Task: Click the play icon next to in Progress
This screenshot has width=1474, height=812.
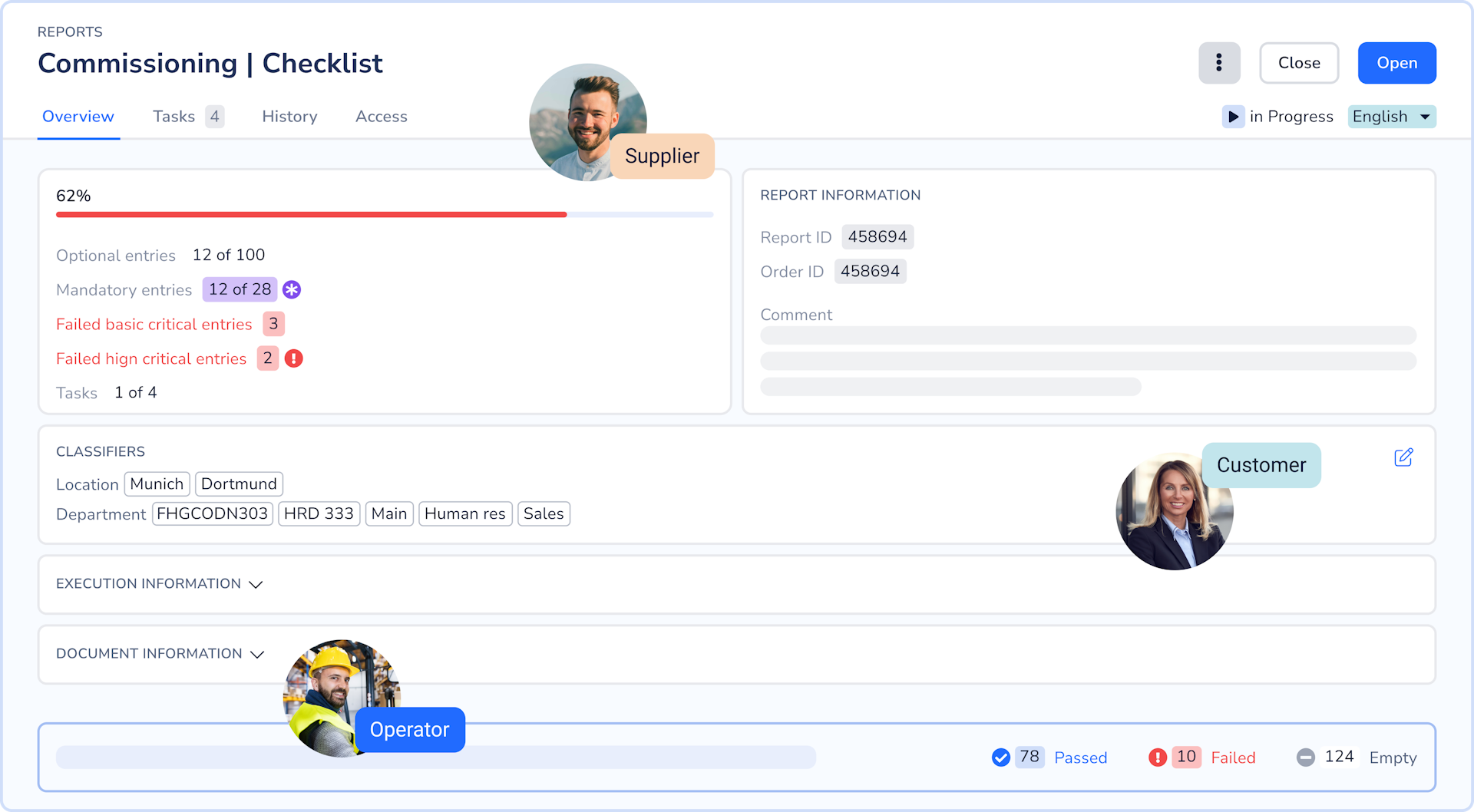Action: pyautogui.click(x=1234, y=117)
